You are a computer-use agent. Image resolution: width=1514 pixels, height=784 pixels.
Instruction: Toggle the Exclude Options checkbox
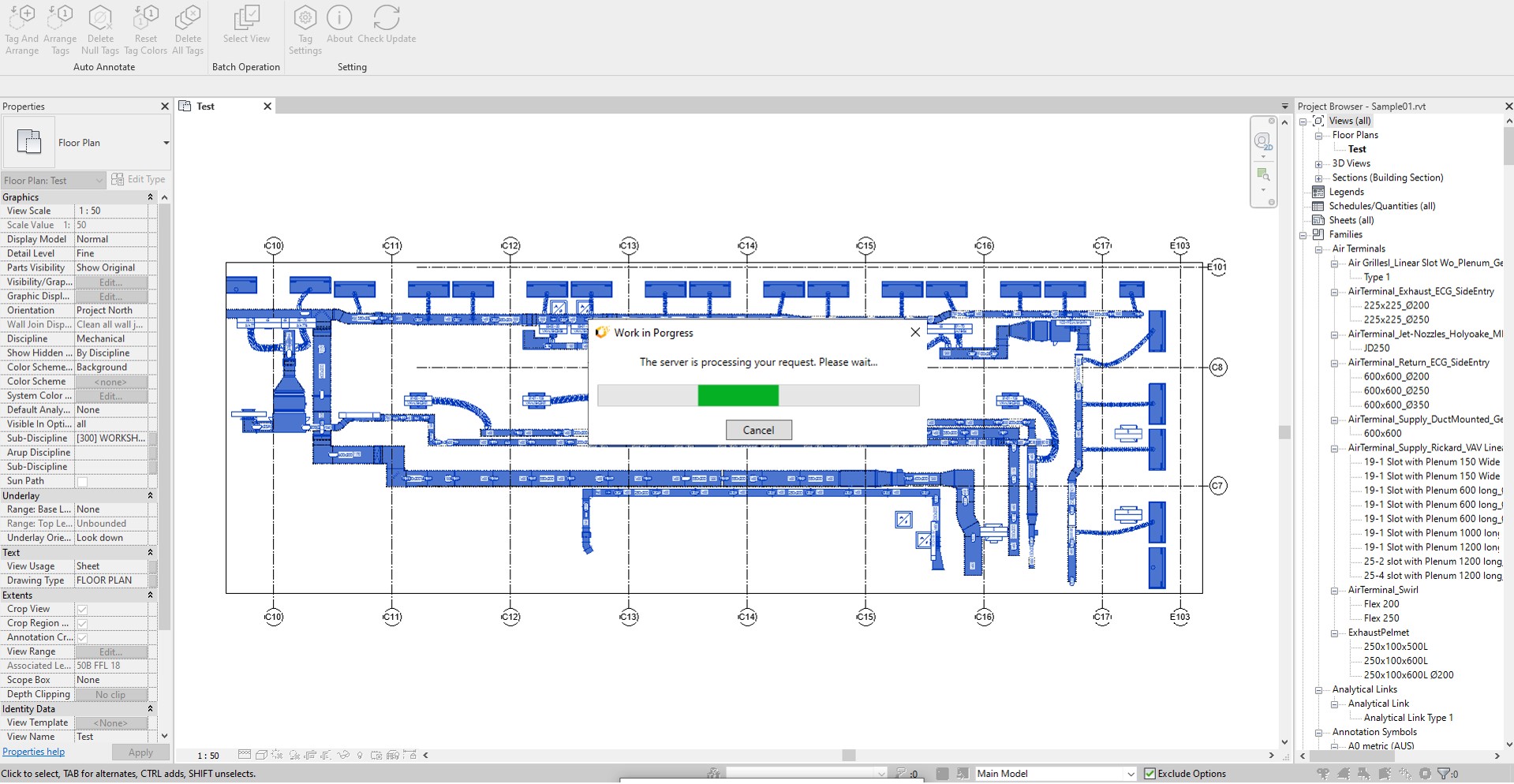1150,774
